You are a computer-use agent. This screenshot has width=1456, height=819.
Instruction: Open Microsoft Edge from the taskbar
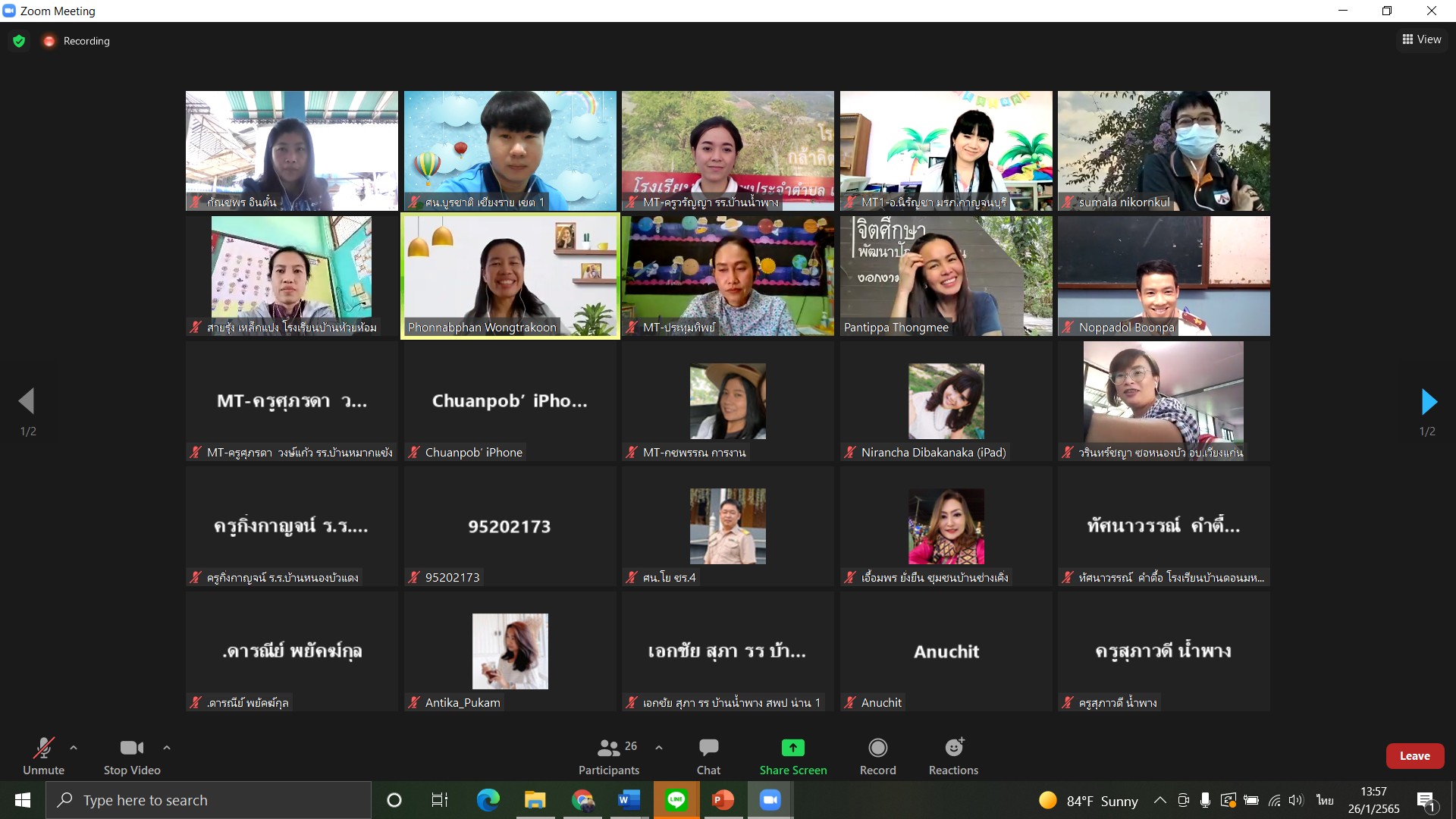(488, 800)
